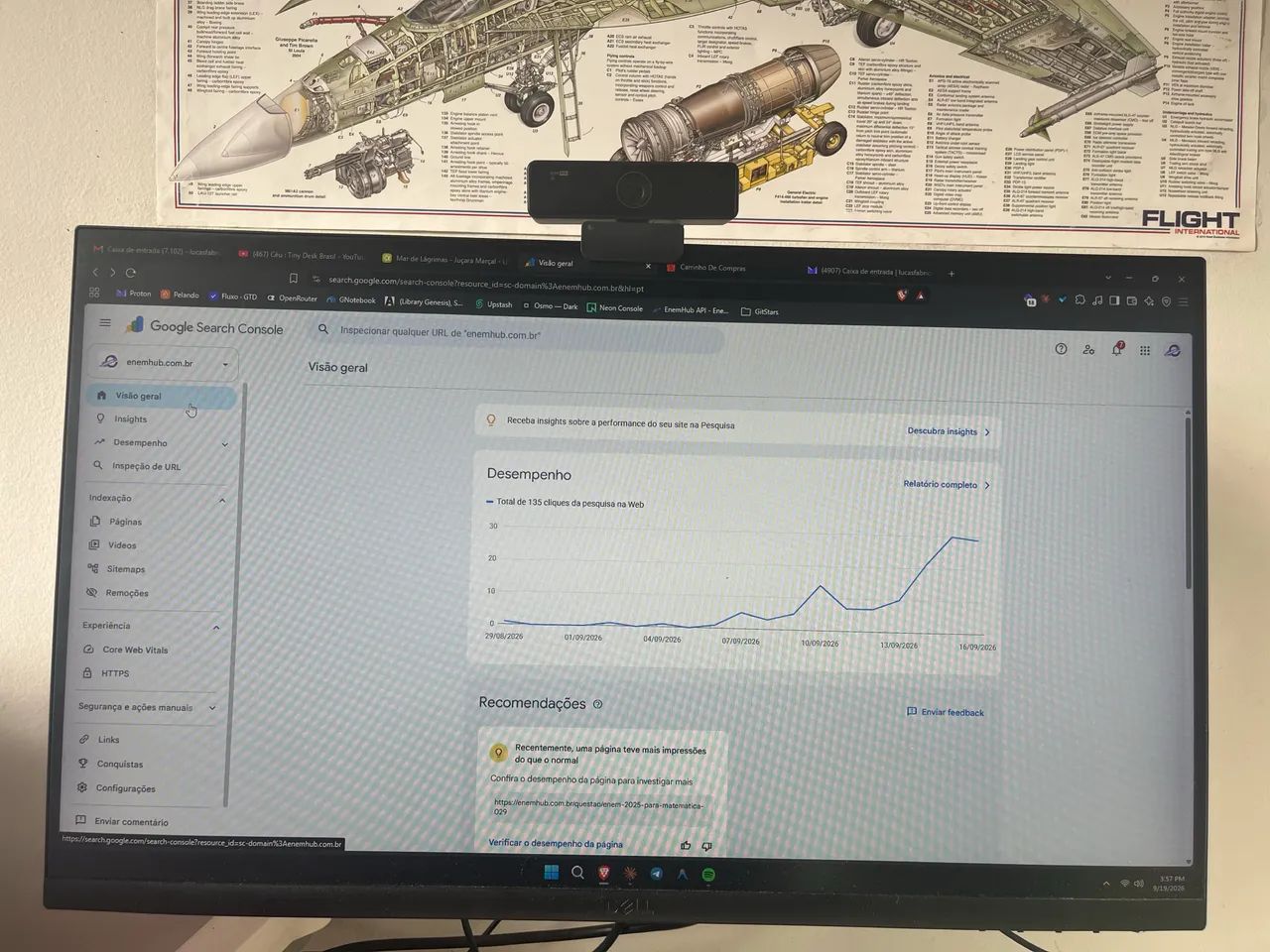Open Spotify from the taskbar

point(708,875)
